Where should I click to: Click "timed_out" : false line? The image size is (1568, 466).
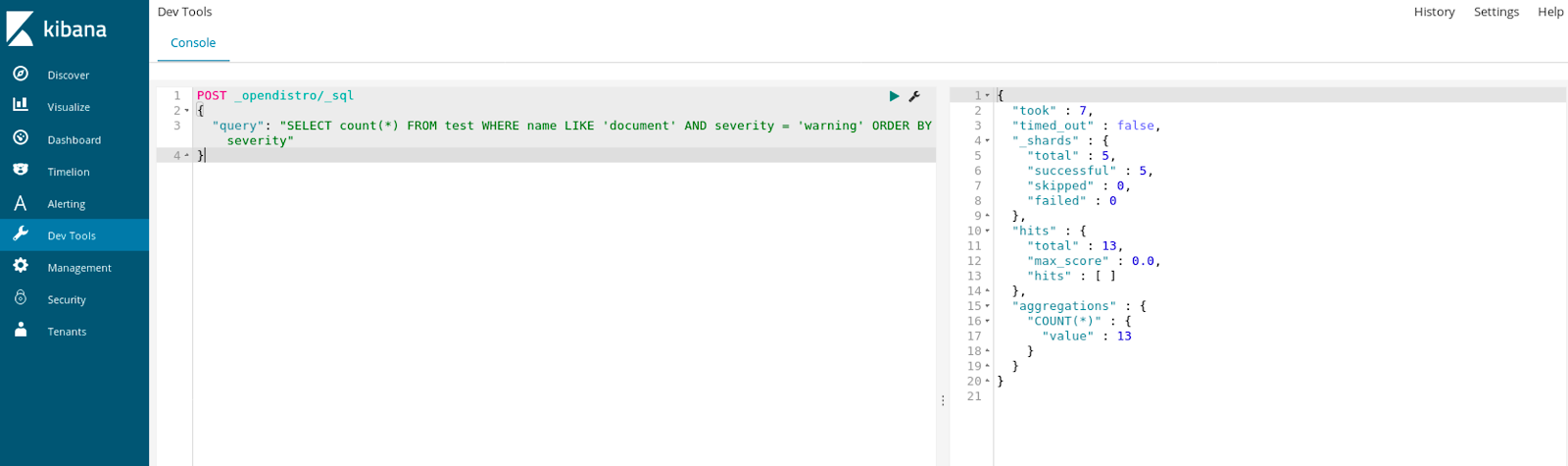coord(1086,126)
